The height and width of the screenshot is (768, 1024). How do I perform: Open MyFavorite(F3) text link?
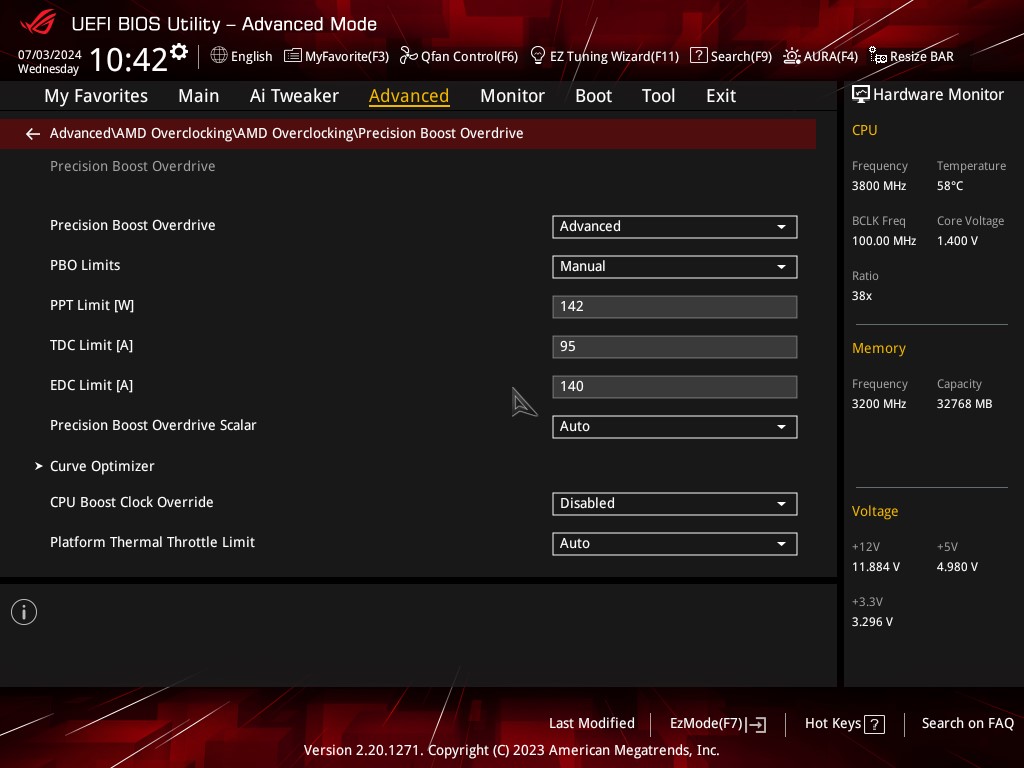347,57
